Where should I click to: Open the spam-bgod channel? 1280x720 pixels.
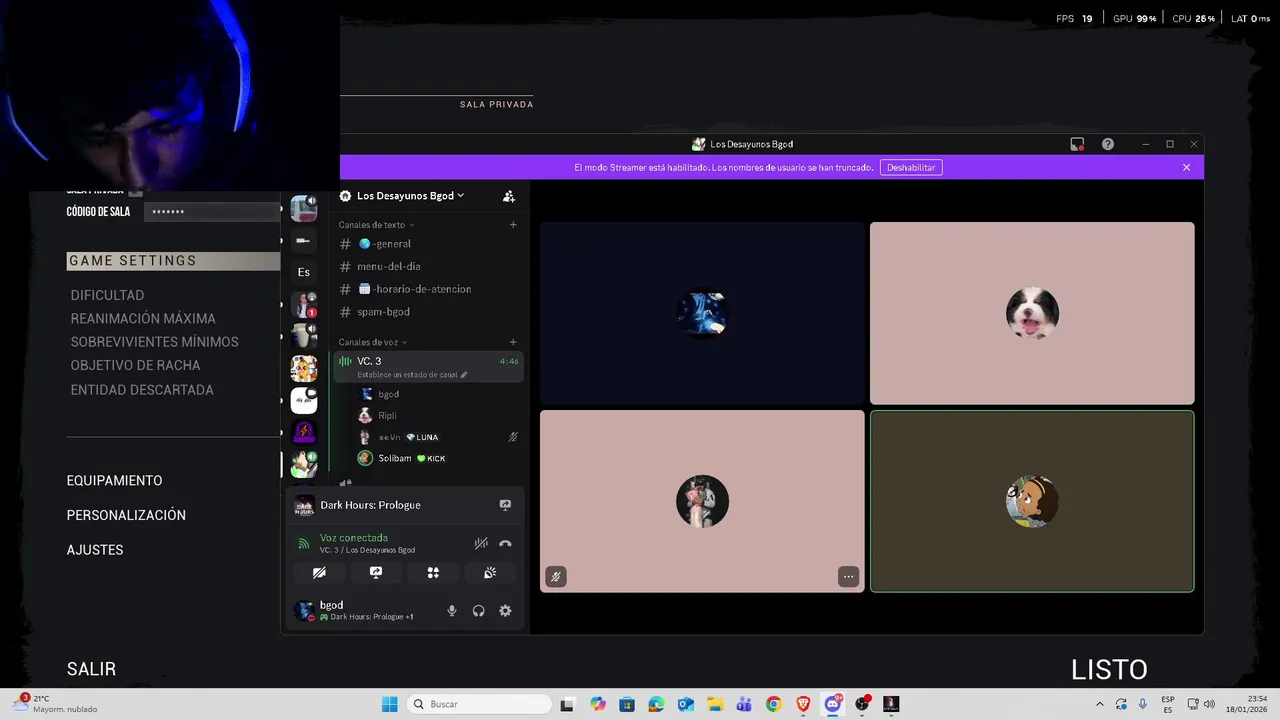(x=428, y=312)
